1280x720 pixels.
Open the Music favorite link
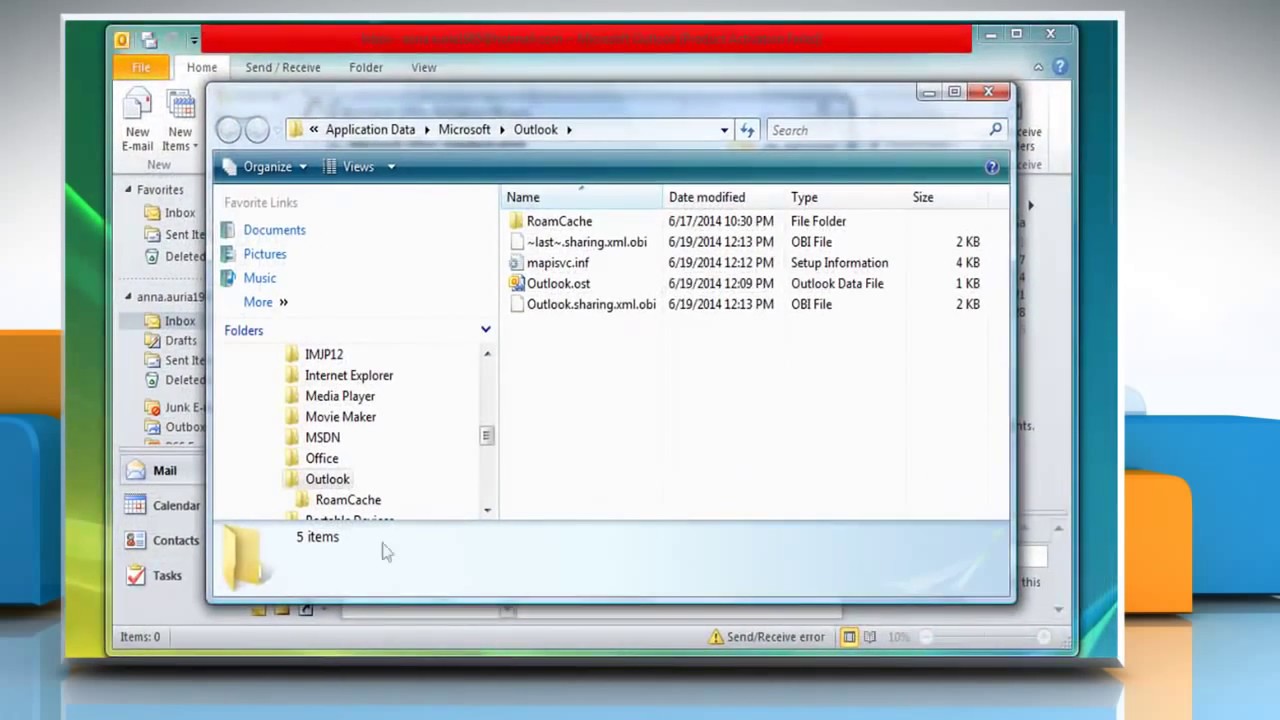[260, 278]
